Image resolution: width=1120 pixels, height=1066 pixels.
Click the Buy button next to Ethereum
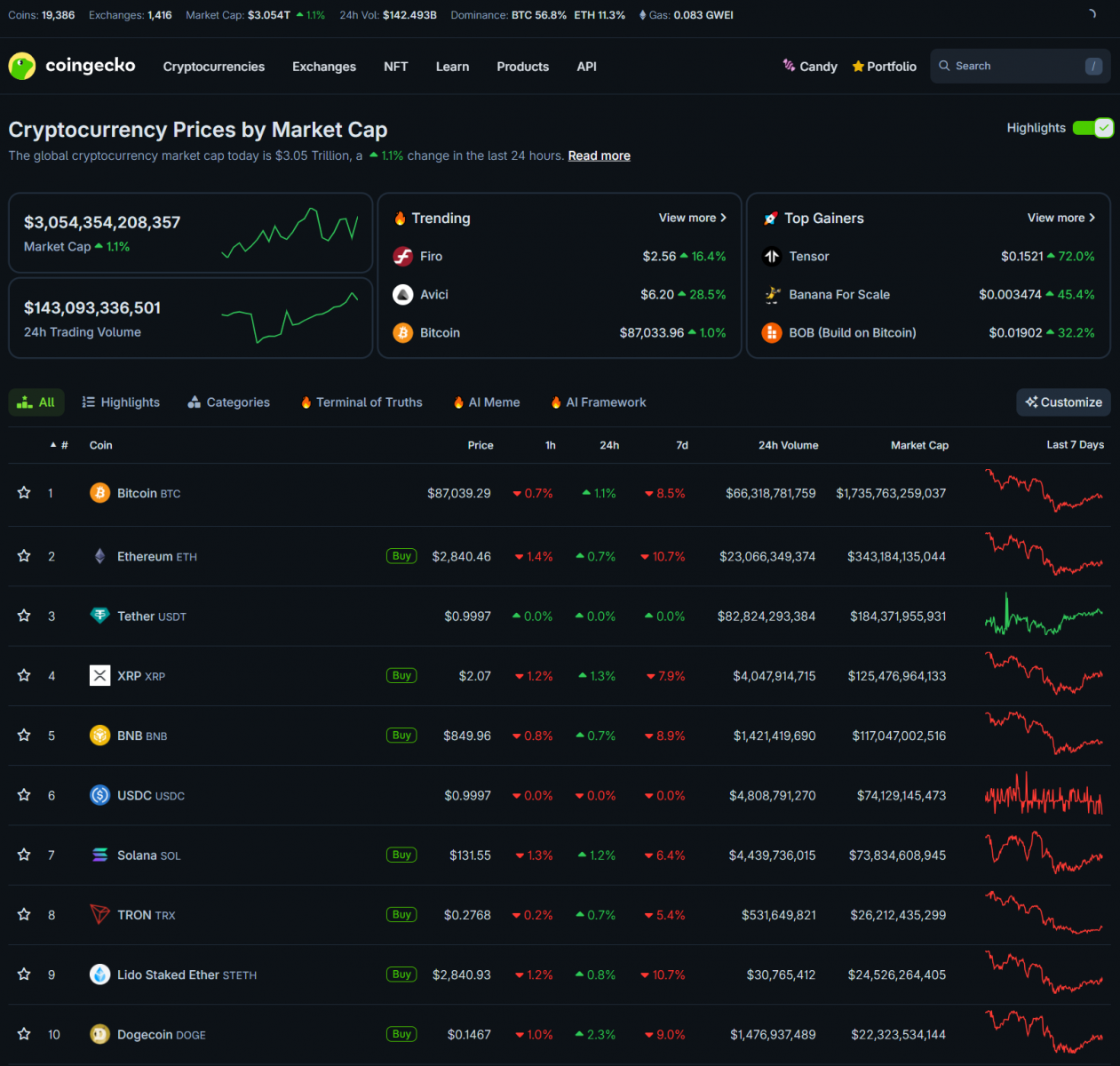[401, 556]
